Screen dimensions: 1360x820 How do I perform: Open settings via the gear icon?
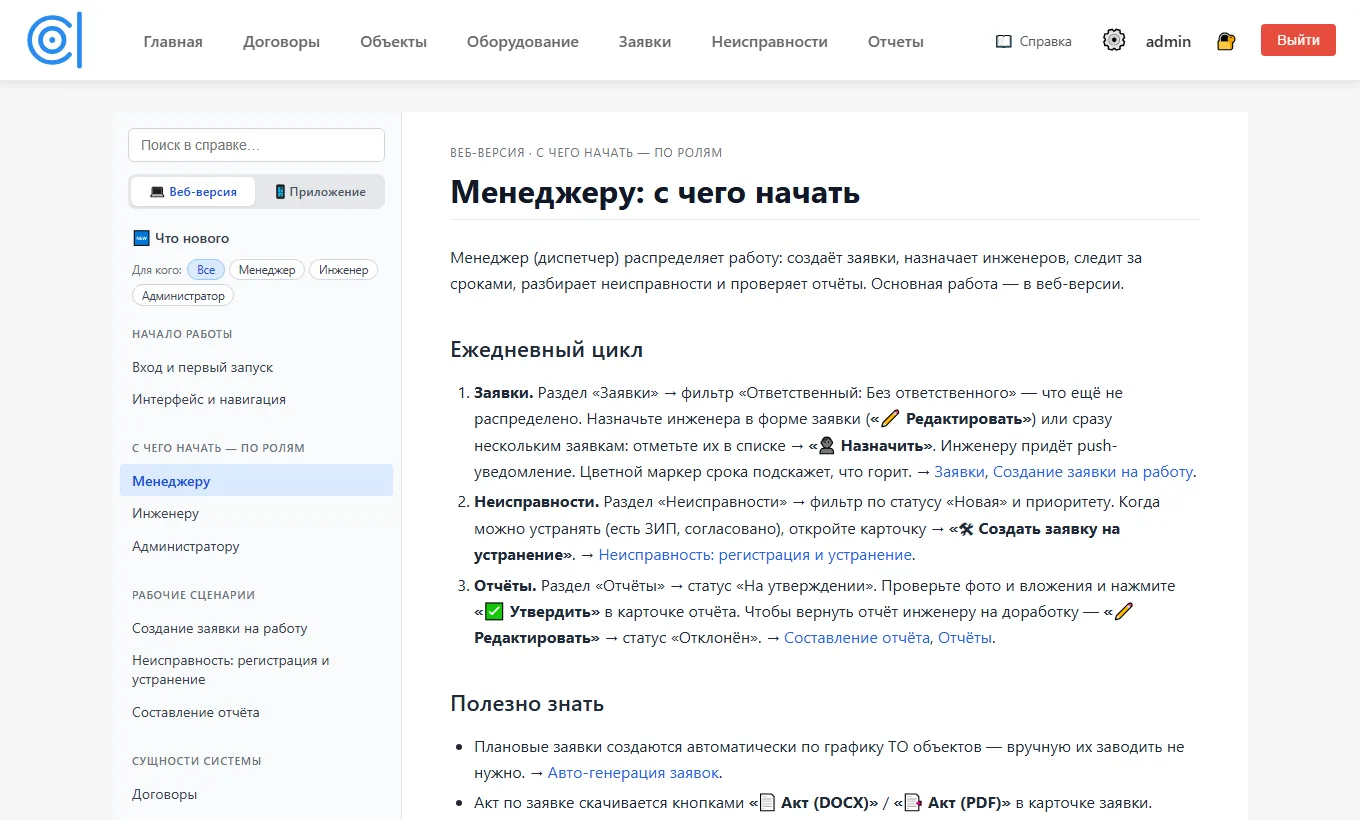[1114, 41]
